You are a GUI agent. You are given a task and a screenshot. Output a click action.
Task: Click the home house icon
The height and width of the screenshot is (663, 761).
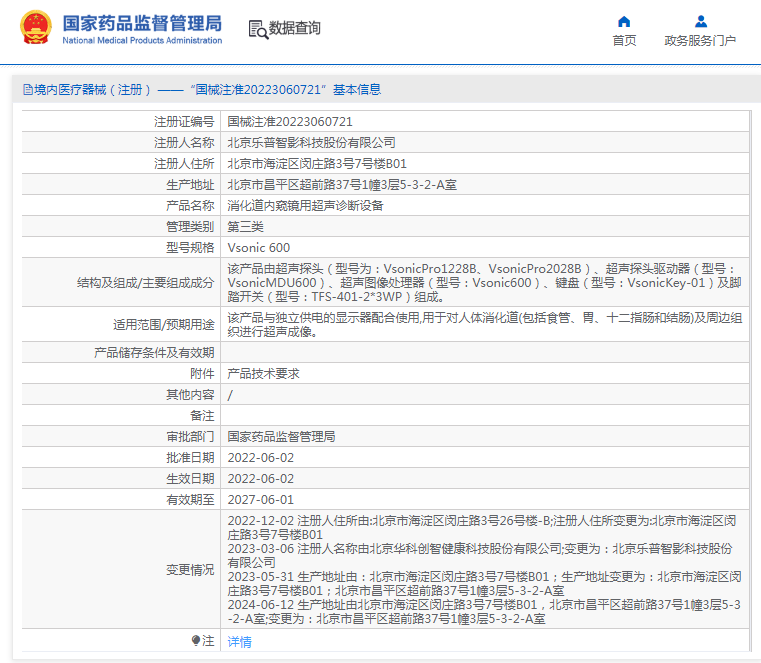(x=624, y=22)
